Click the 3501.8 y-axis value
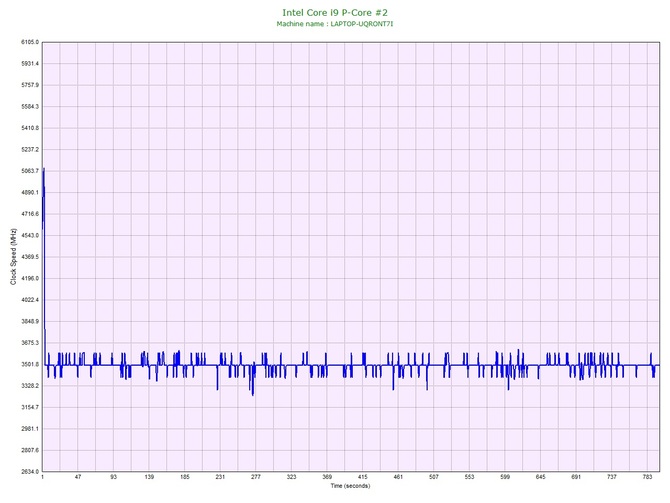The height and width of the screenshot is (503, 670). [30, 365]
